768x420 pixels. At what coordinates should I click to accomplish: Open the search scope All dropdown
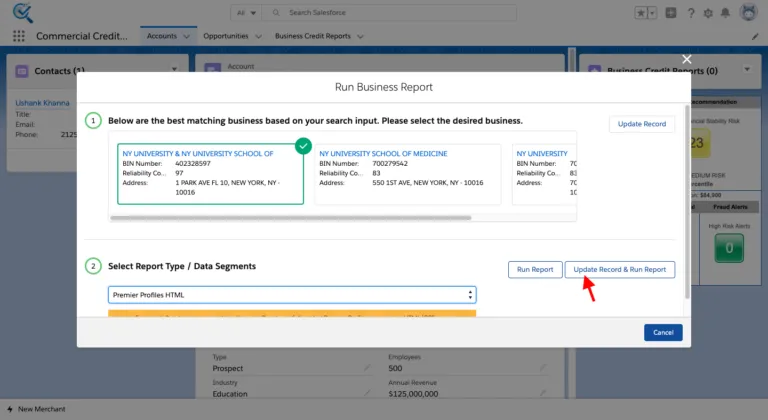coord(246,13)
